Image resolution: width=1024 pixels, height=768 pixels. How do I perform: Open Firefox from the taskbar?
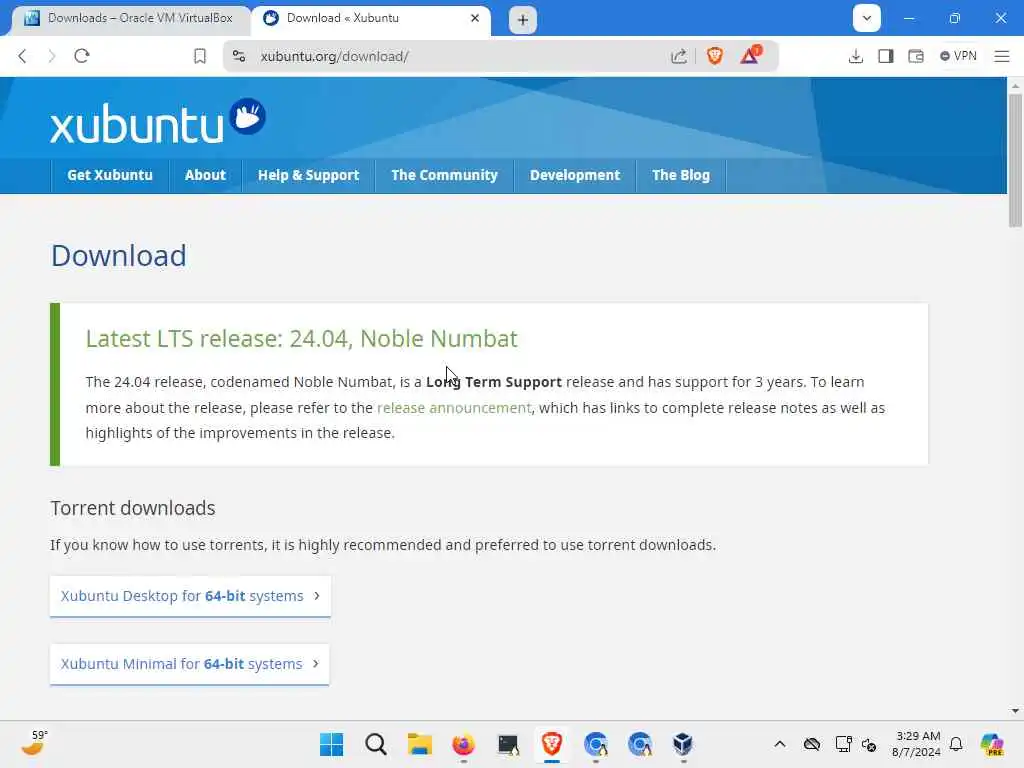[463, 744]
